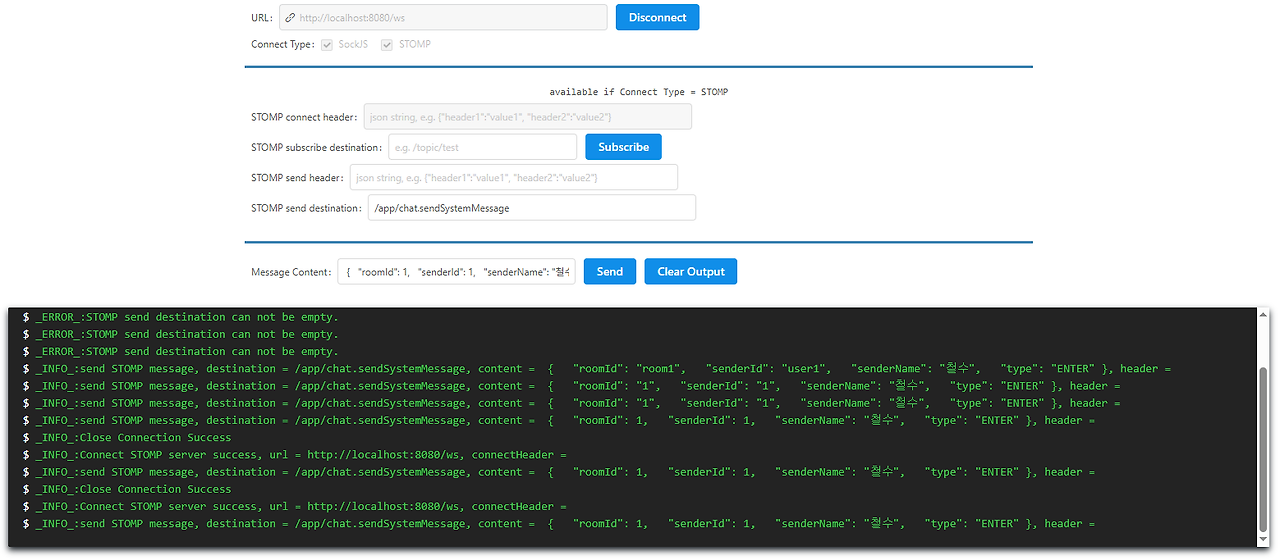
Task: Click the "available if Connect Type = STOMP" text
Action: pyautogui.click(x=639, y=92)
